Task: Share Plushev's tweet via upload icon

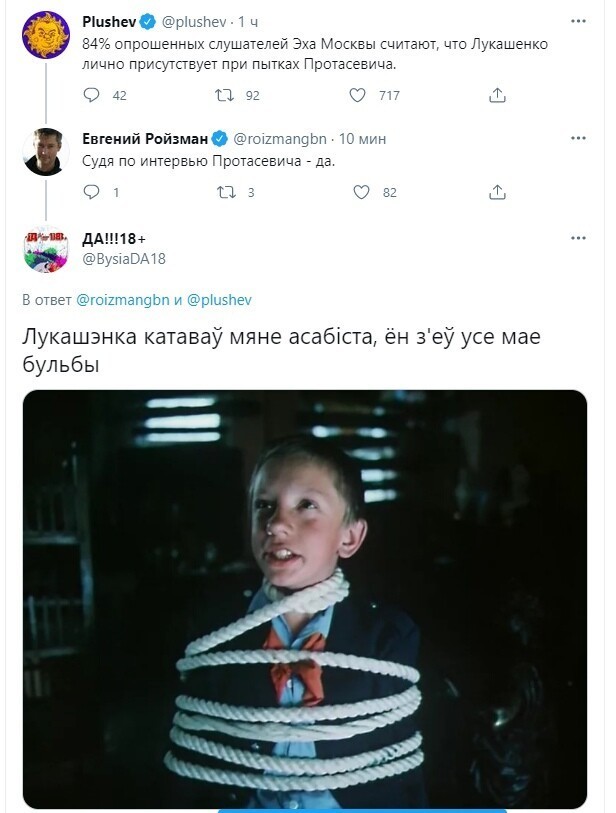Action: [x=497, y=95]
